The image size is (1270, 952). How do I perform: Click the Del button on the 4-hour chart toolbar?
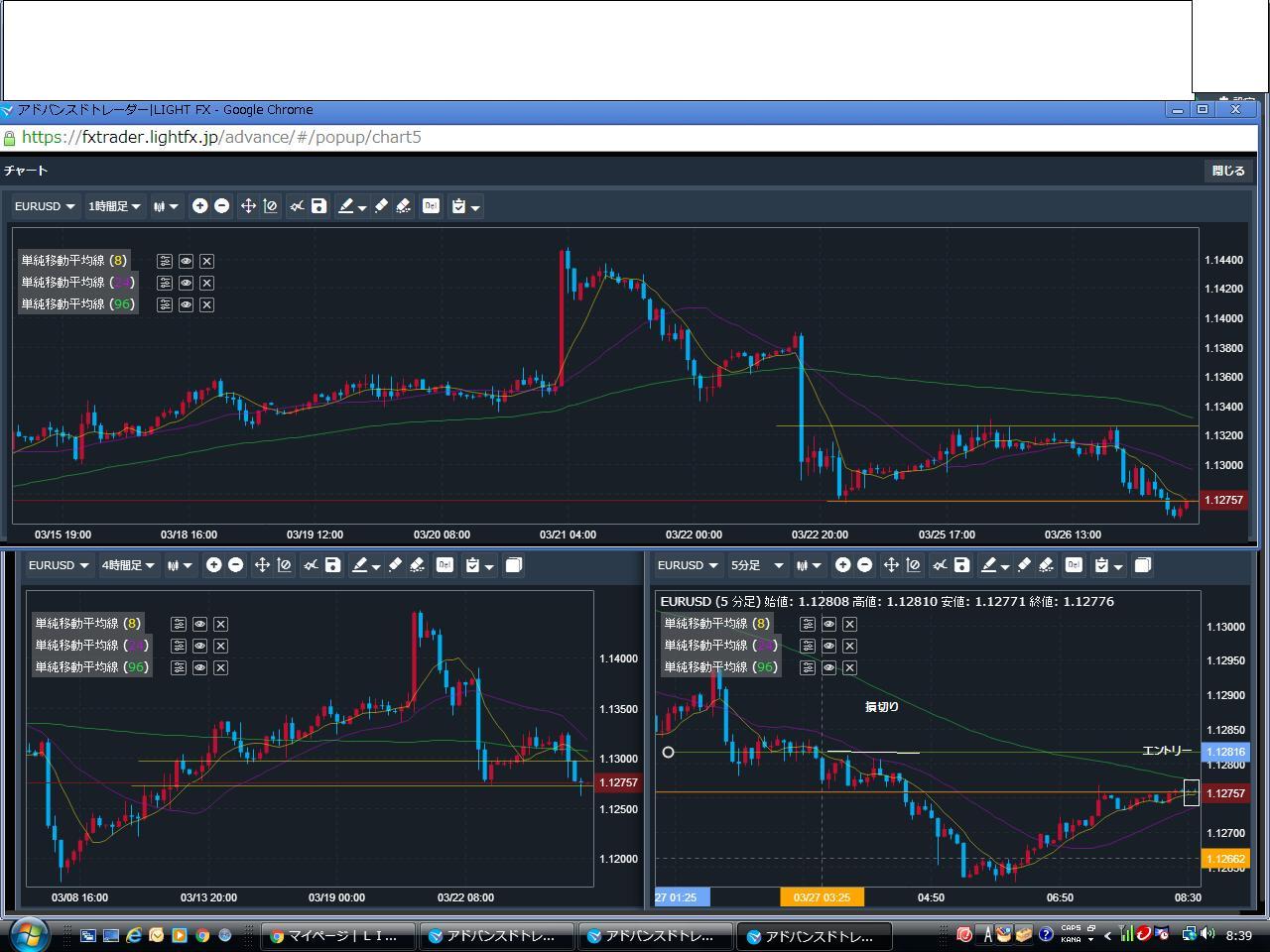pos(444,565)
